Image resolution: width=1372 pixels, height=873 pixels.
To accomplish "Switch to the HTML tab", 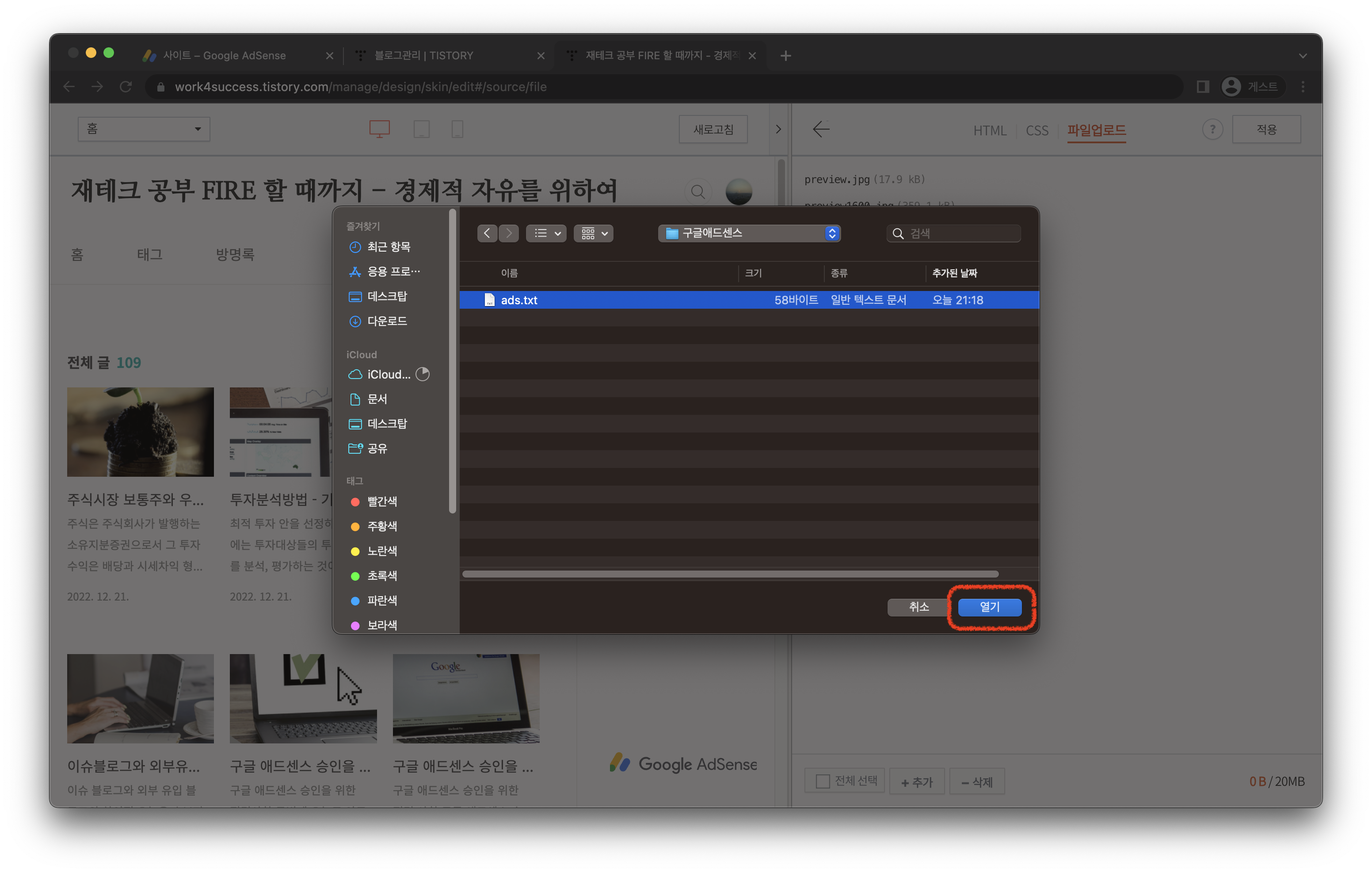I will coord(990,130).
